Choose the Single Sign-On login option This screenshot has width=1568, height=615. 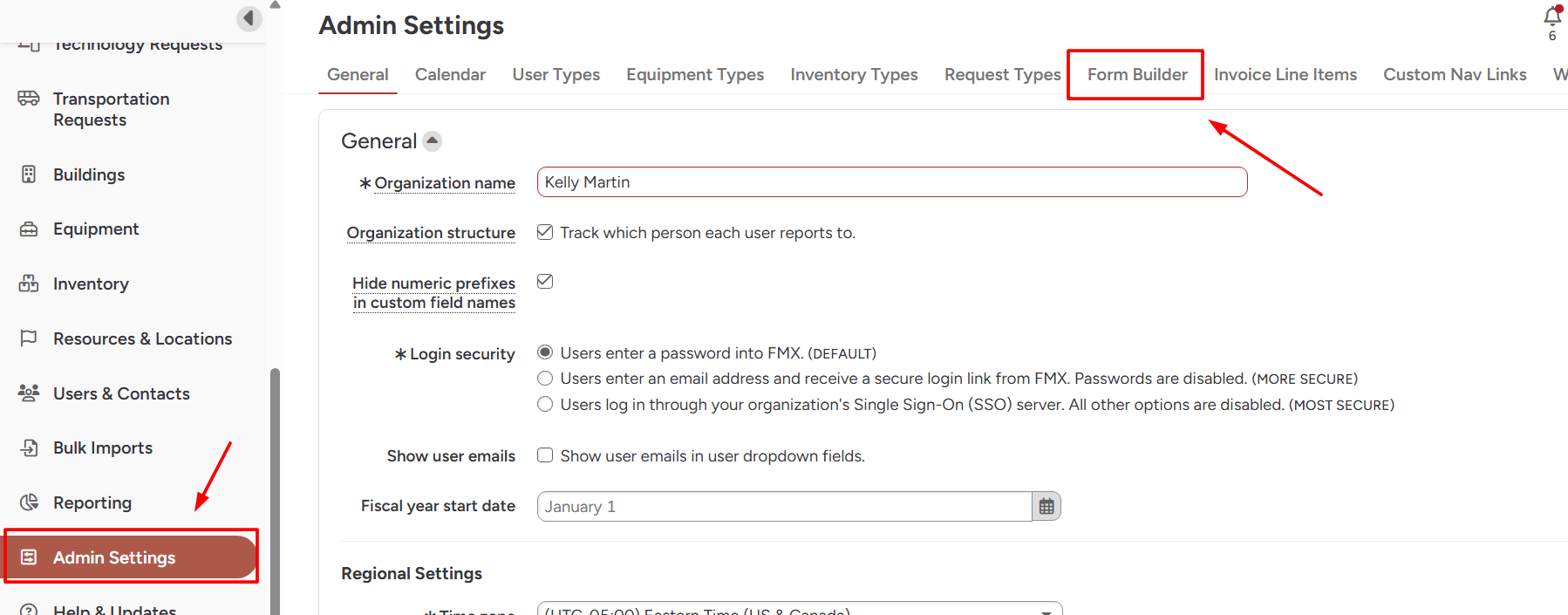(545, 405)
